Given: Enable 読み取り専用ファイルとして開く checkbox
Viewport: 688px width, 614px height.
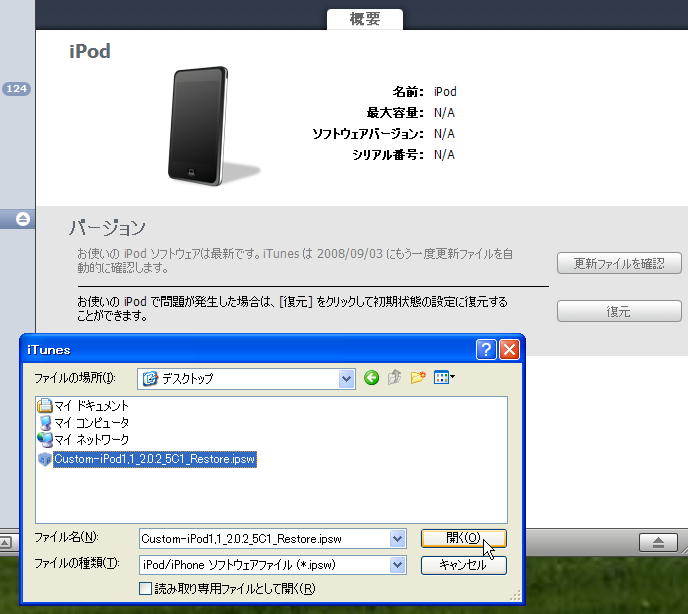Looking at the screenshot, I should [145, 589].
